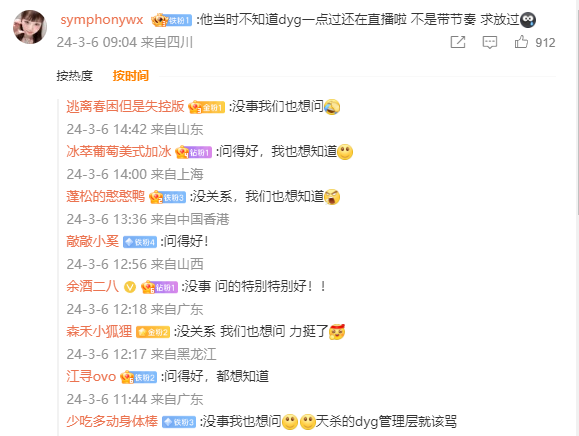Like the comment with 912 thumbs up
Screen dimensions: 579x436
pyautogui.click(x=521, y=42)
